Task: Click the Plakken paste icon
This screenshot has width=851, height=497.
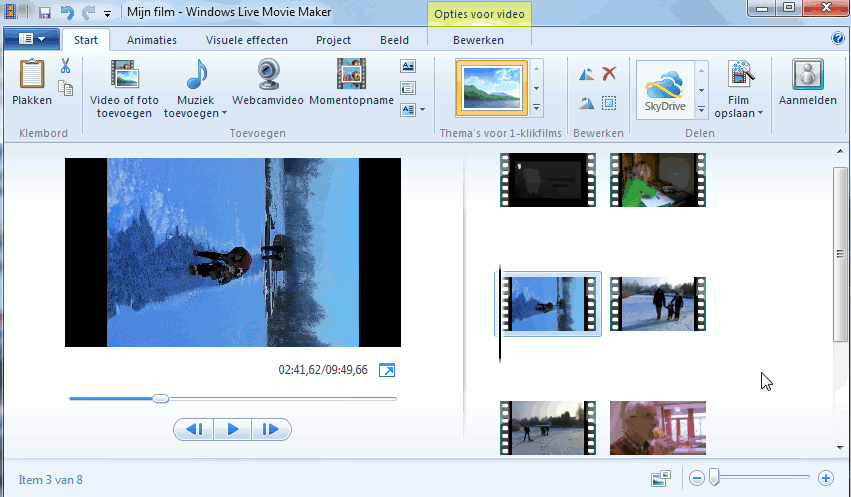Action: 31,74
